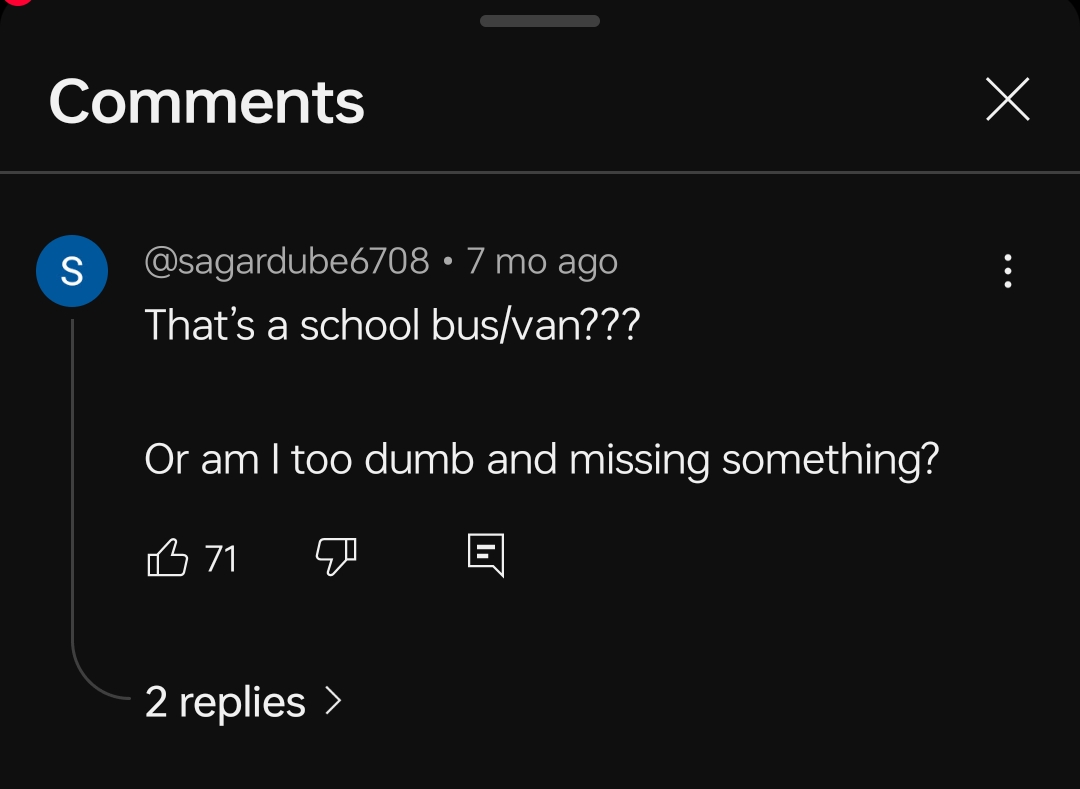Expand the 2 replies thread
Screen dimensions: 1080x789
[x=225, y=702]
